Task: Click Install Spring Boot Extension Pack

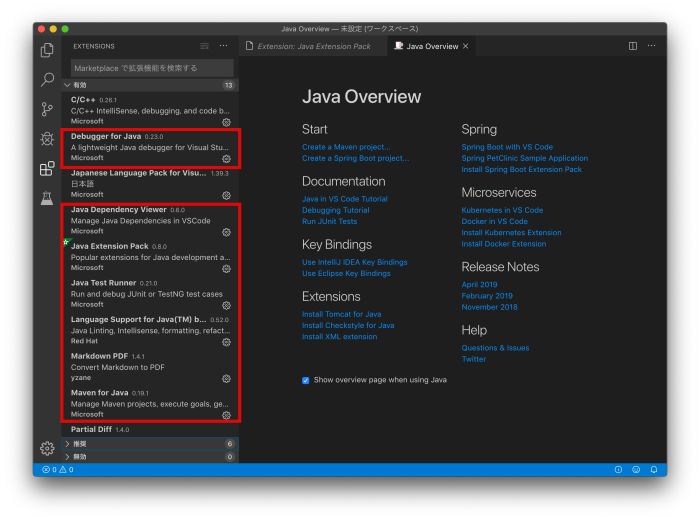Action: click(521, 169)
